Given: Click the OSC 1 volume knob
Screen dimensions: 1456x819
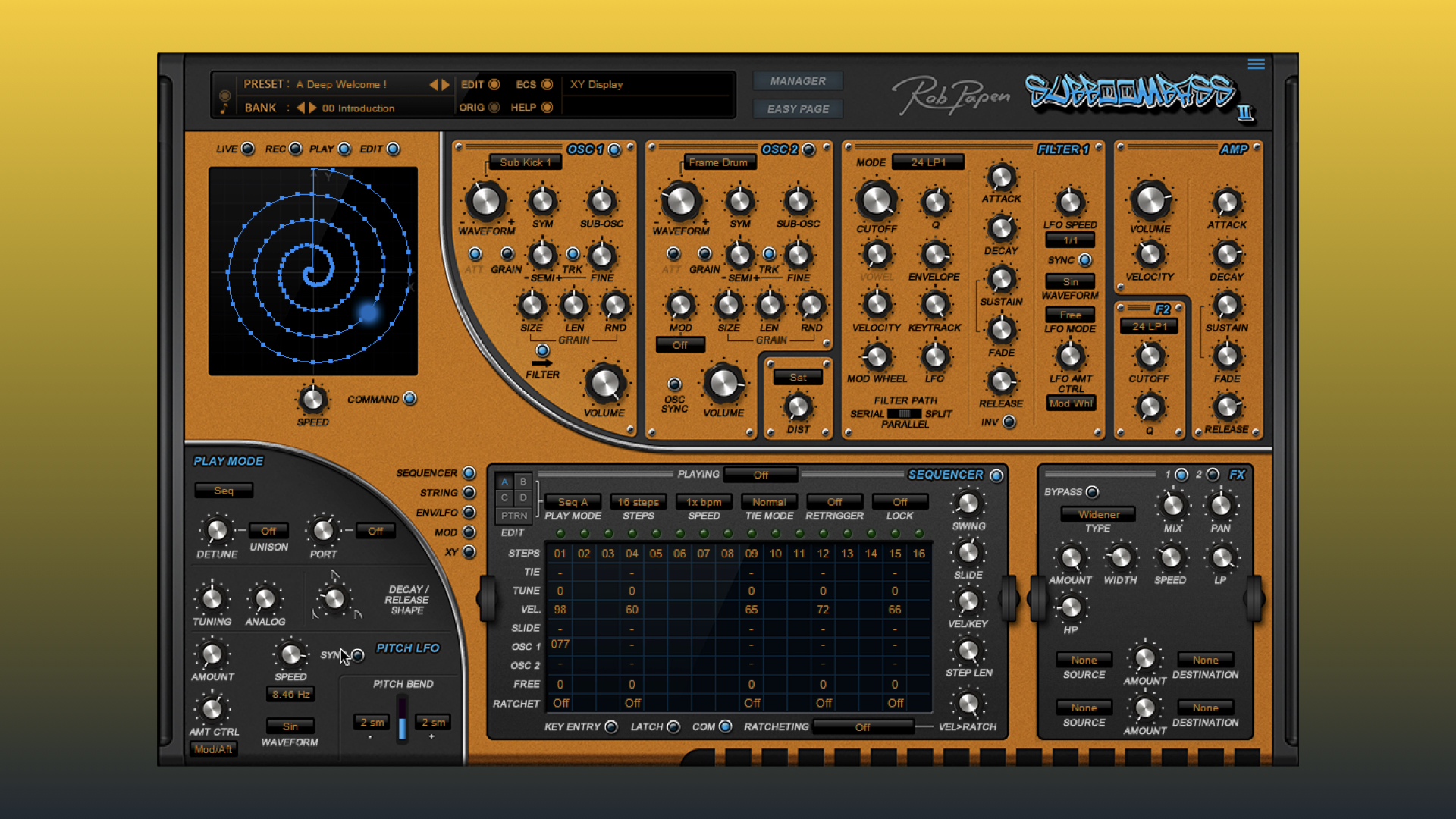Looking at the screenshot, I should (604, 384).
